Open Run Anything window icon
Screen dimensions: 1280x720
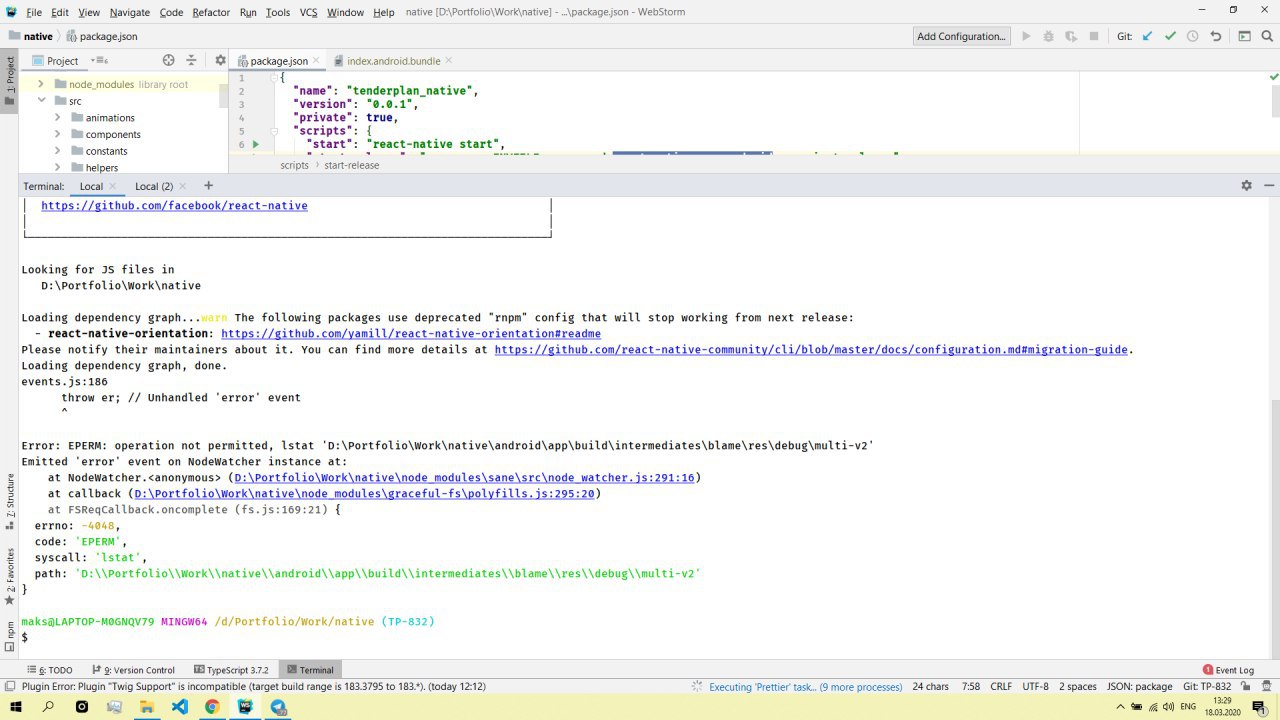tap(1244, 36)
